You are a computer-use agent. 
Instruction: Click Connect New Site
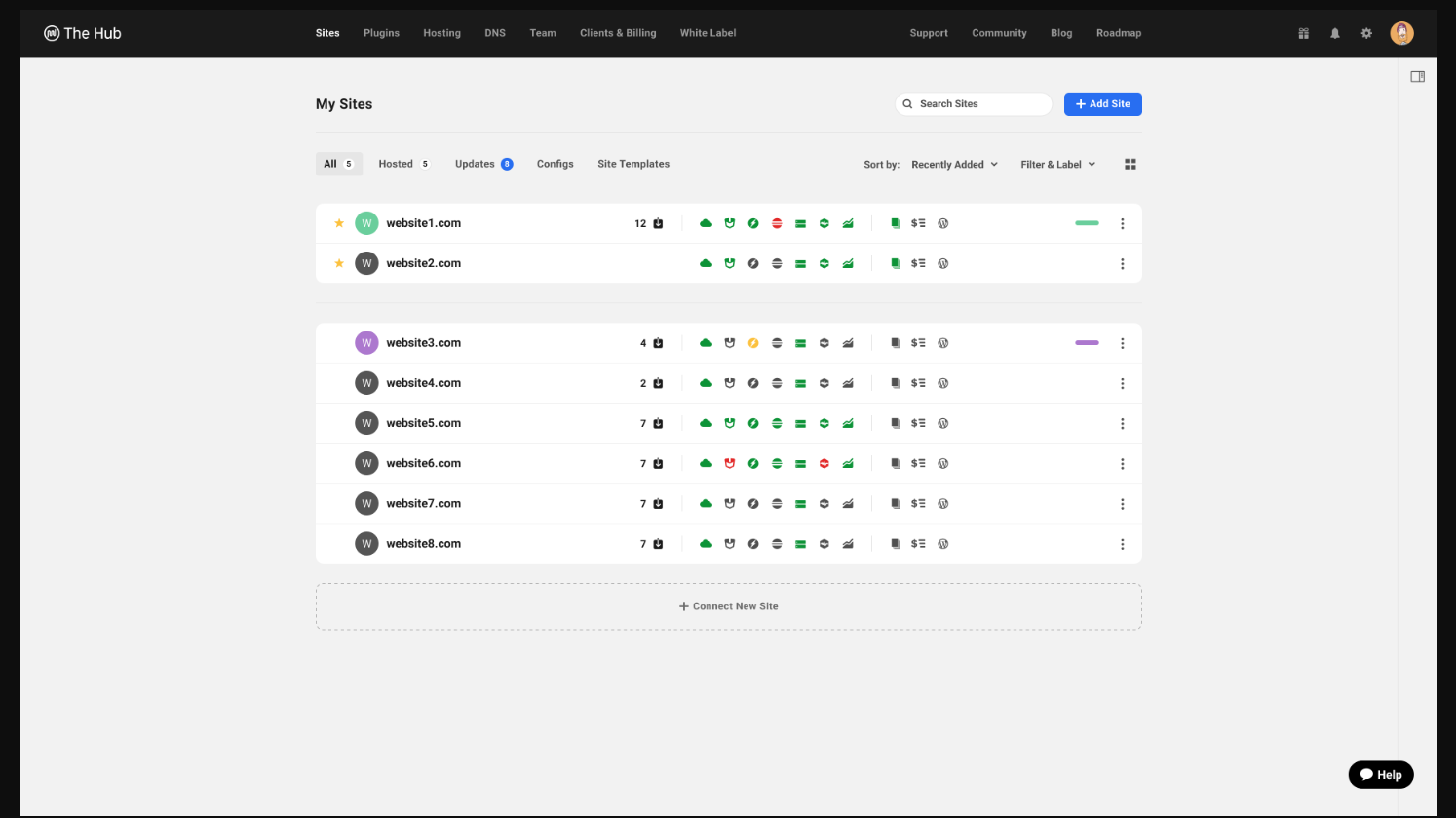[x=729, y=606]
